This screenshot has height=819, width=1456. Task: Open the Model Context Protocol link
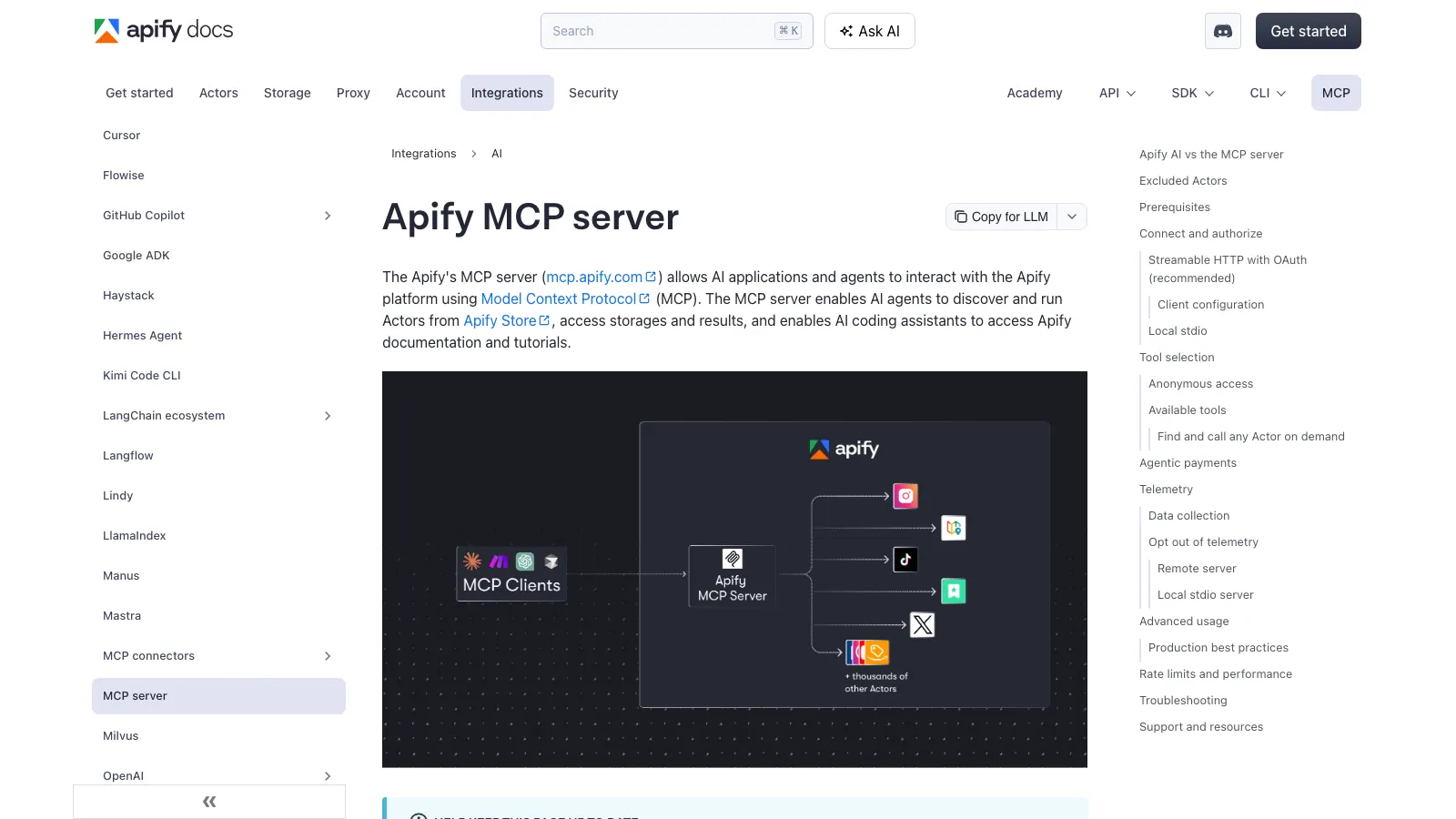[565, 298]
